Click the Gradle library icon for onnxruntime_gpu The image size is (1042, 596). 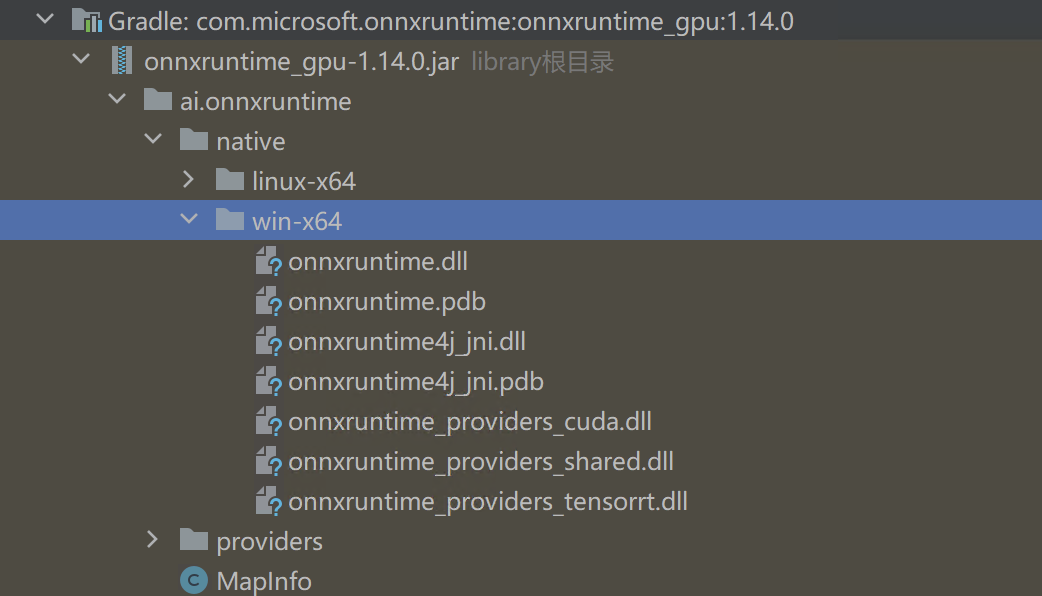(x=88, y=19)
